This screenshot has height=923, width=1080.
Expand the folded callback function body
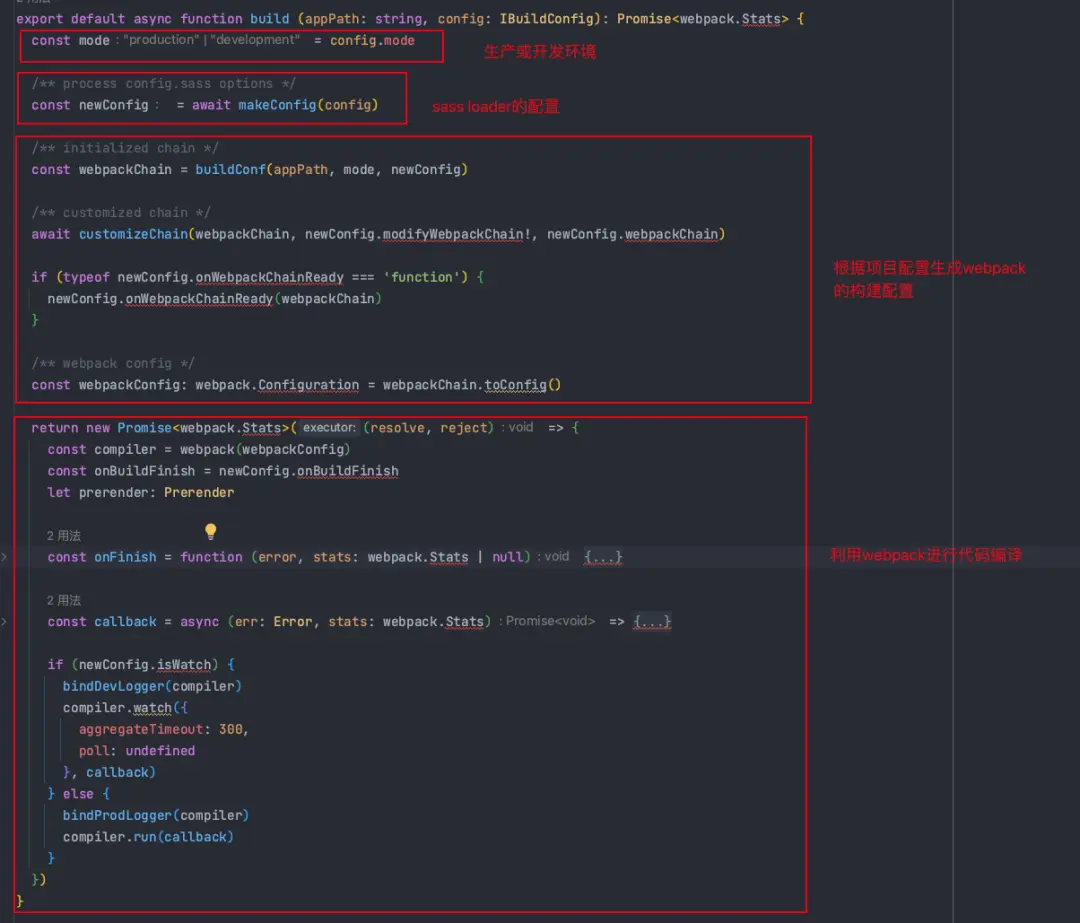(652, 621)
